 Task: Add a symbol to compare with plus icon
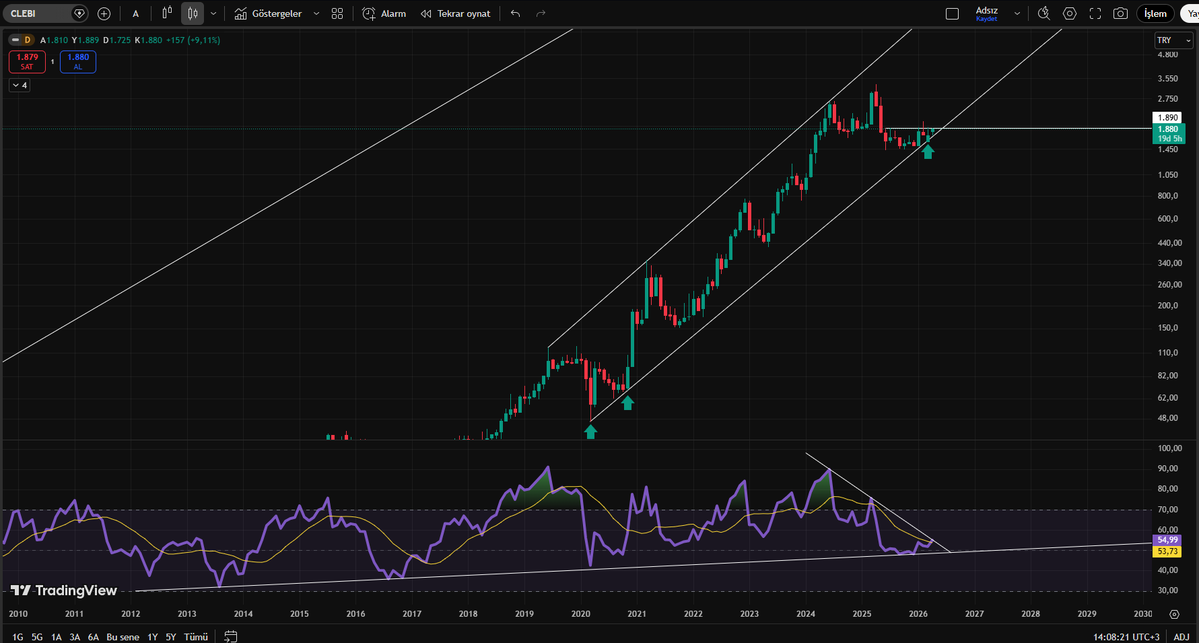[104, 14]
